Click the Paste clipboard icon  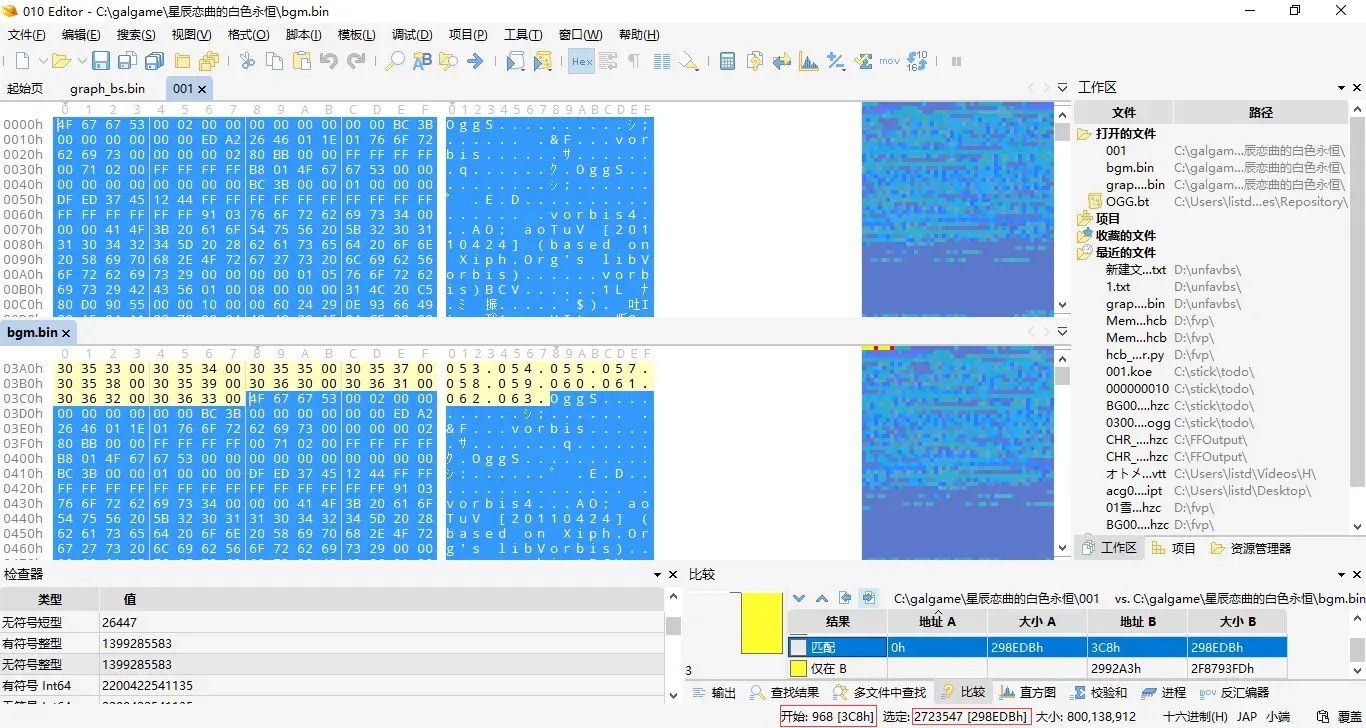301,61
